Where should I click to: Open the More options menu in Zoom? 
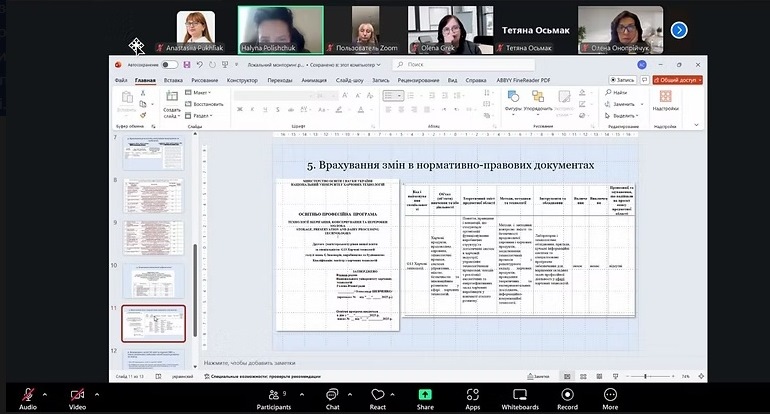[610, 395]
